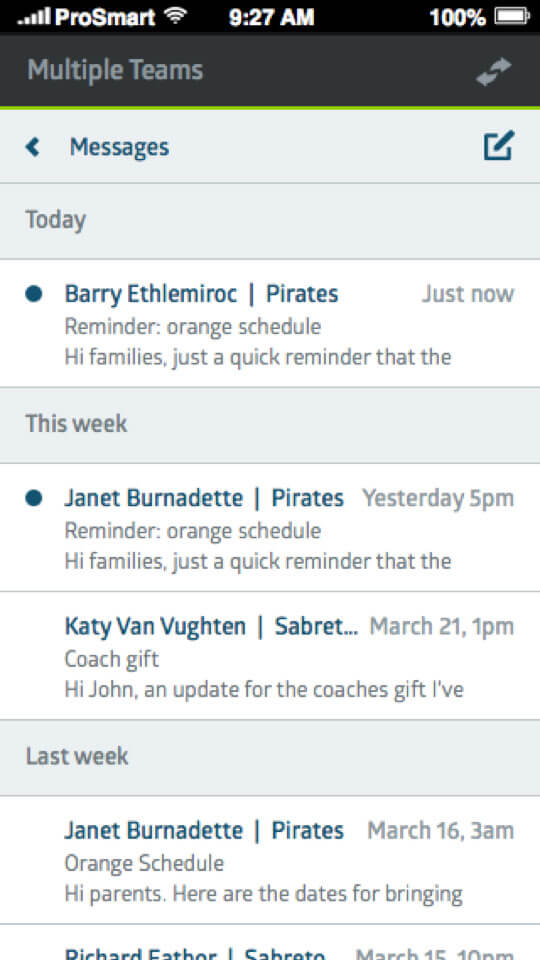The width and height of the screenshot is (540, 960).
Task: Select the Multiple Teams header title
Action: 115,70
